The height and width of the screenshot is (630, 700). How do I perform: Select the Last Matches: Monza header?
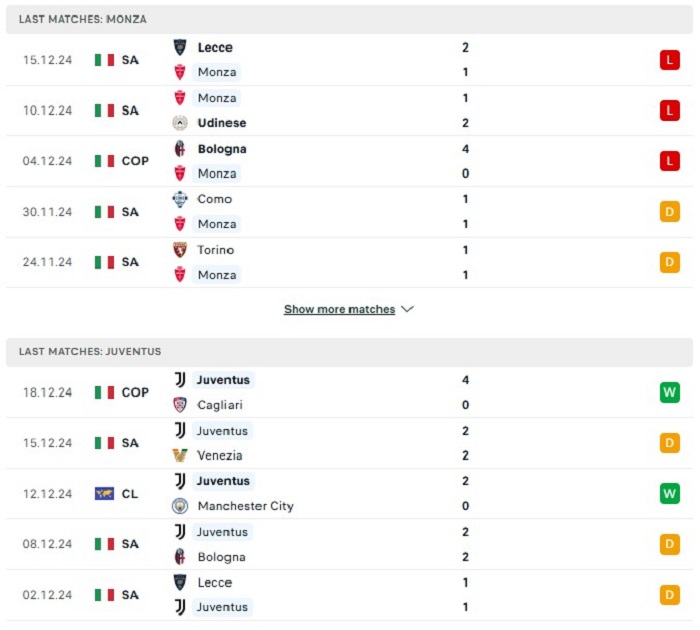point(350,19)
